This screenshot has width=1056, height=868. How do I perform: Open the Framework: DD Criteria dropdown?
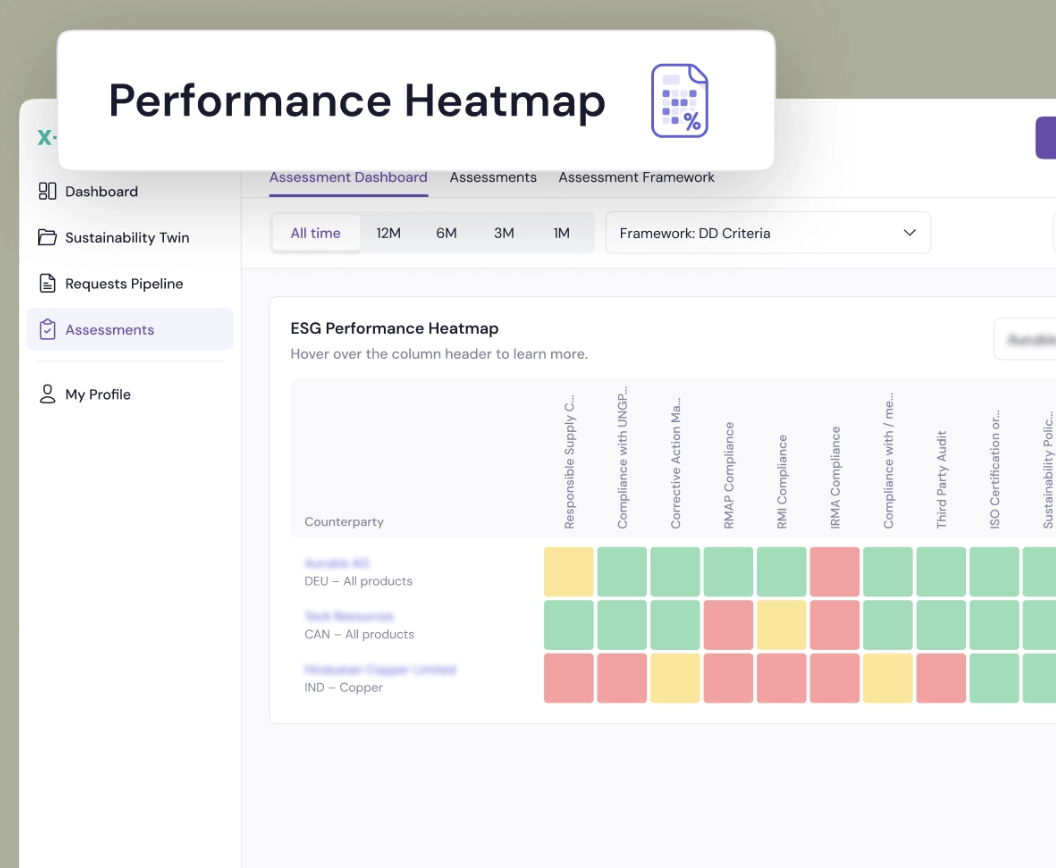click(x=768, y=233)
